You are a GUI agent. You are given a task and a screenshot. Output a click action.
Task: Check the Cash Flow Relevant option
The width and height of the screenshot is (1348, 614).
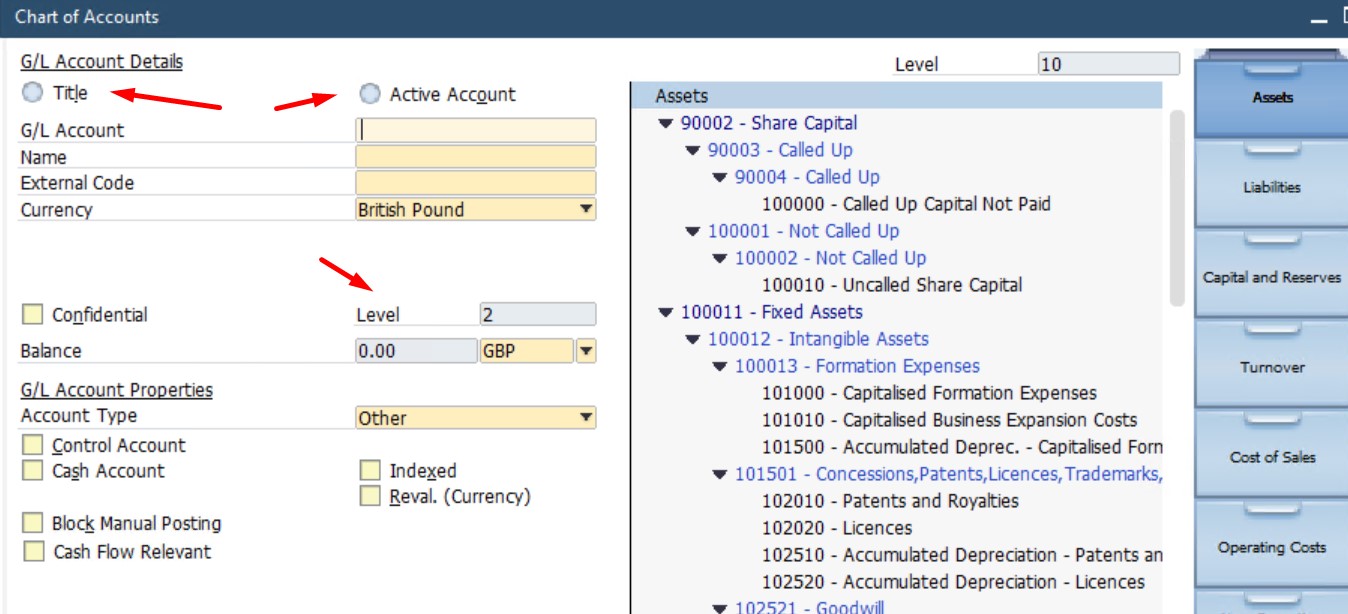click(33, 551)
